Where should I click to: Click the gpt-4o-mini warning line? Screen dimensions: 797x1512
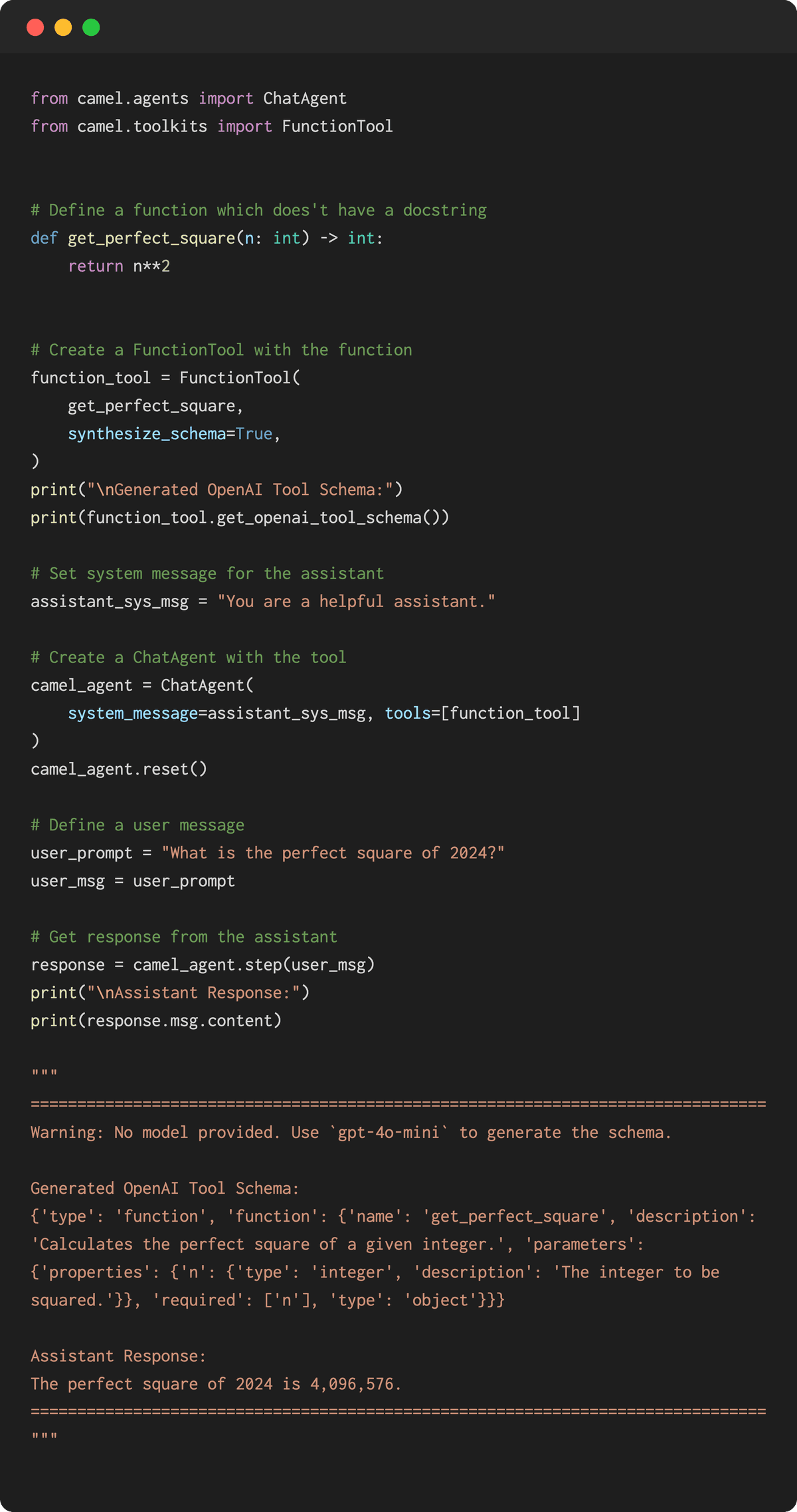[351, 1132]
